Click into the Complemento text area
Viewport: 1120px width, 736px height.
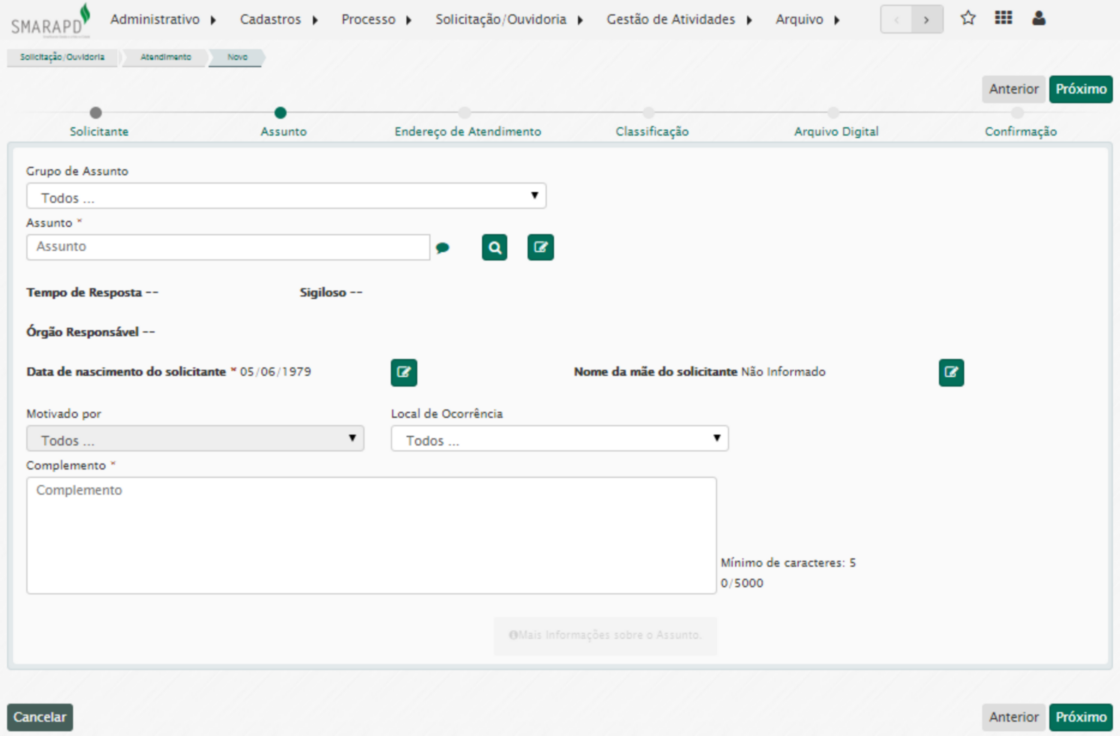(371, 535)
